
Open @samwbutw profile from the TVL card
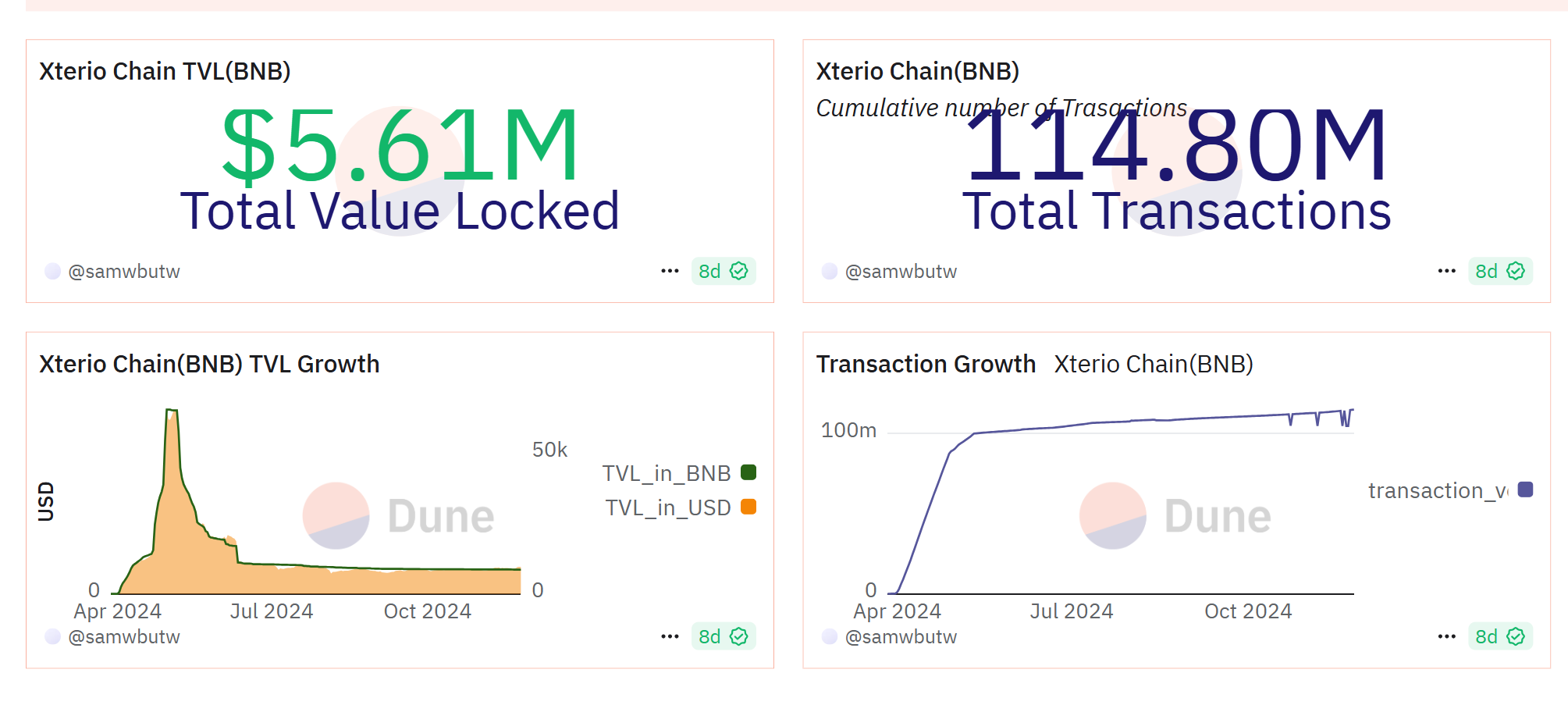(x=125, y=271)
